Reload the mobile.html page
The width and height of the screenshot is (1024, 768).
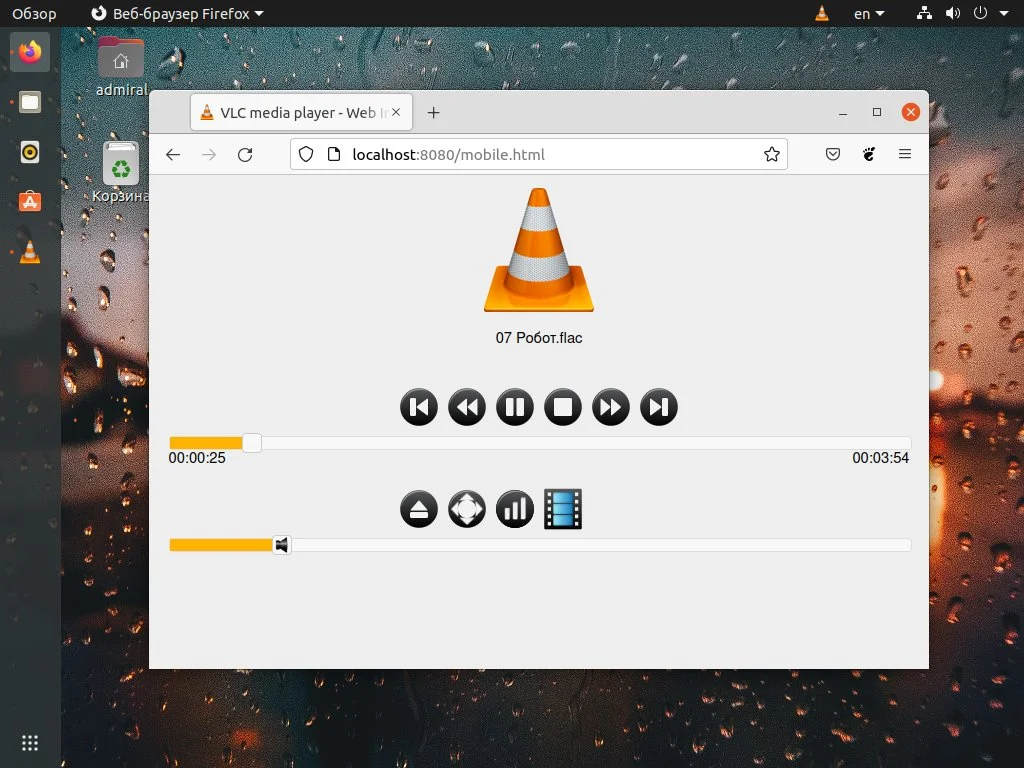coord(244,154)
